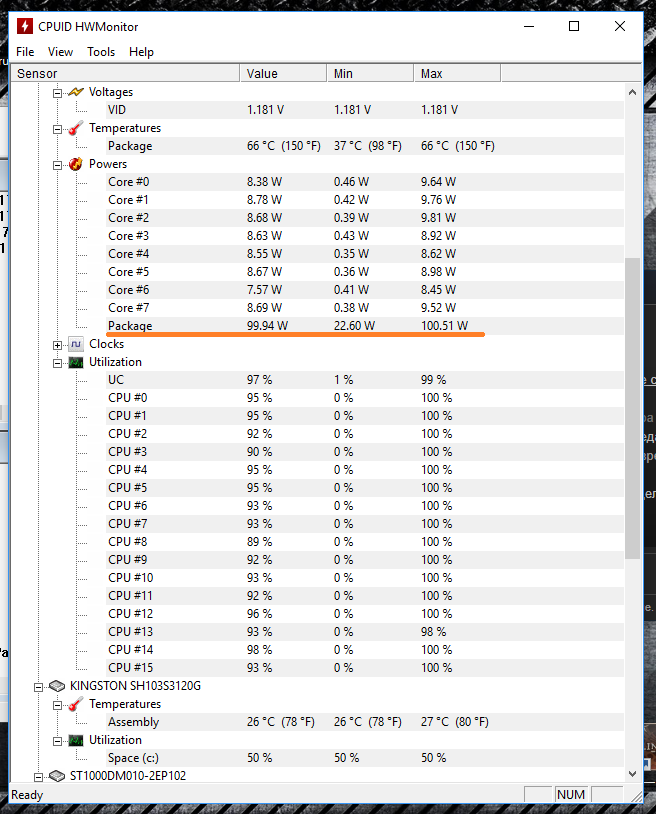This screenshot has height=814, width=656.
Task: Click the ST1000DM010-2EP102 drive icon
Action: pyautogui.click(x=57, y=776)
